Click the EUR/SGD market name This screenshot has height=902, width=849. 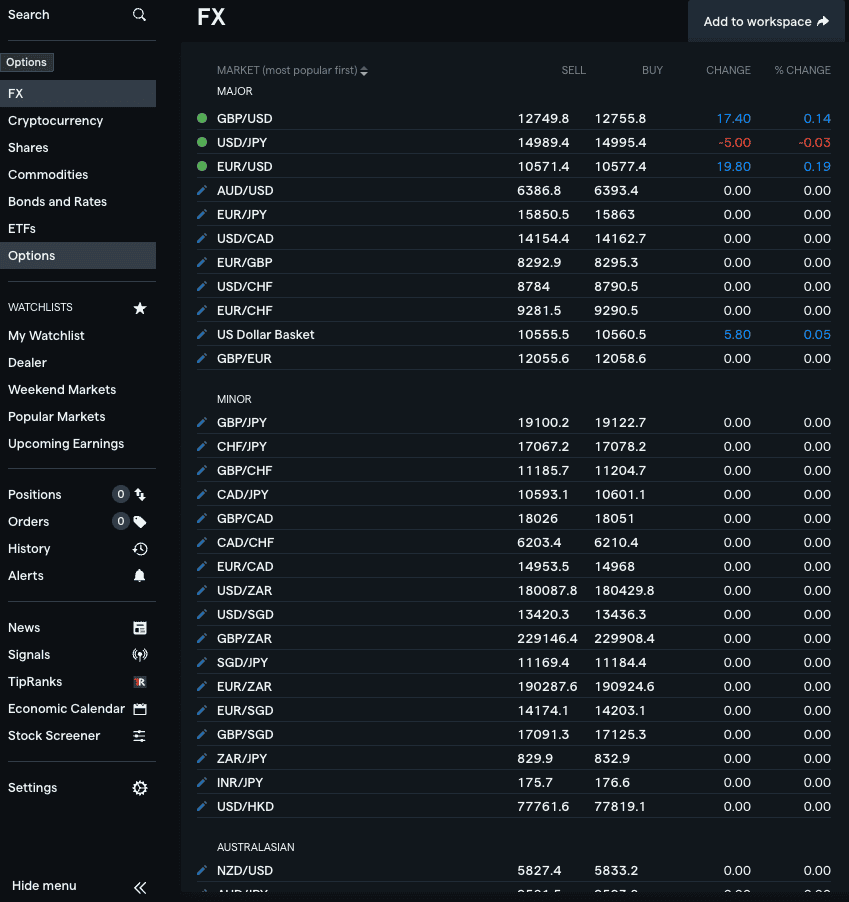click(245, 711)
